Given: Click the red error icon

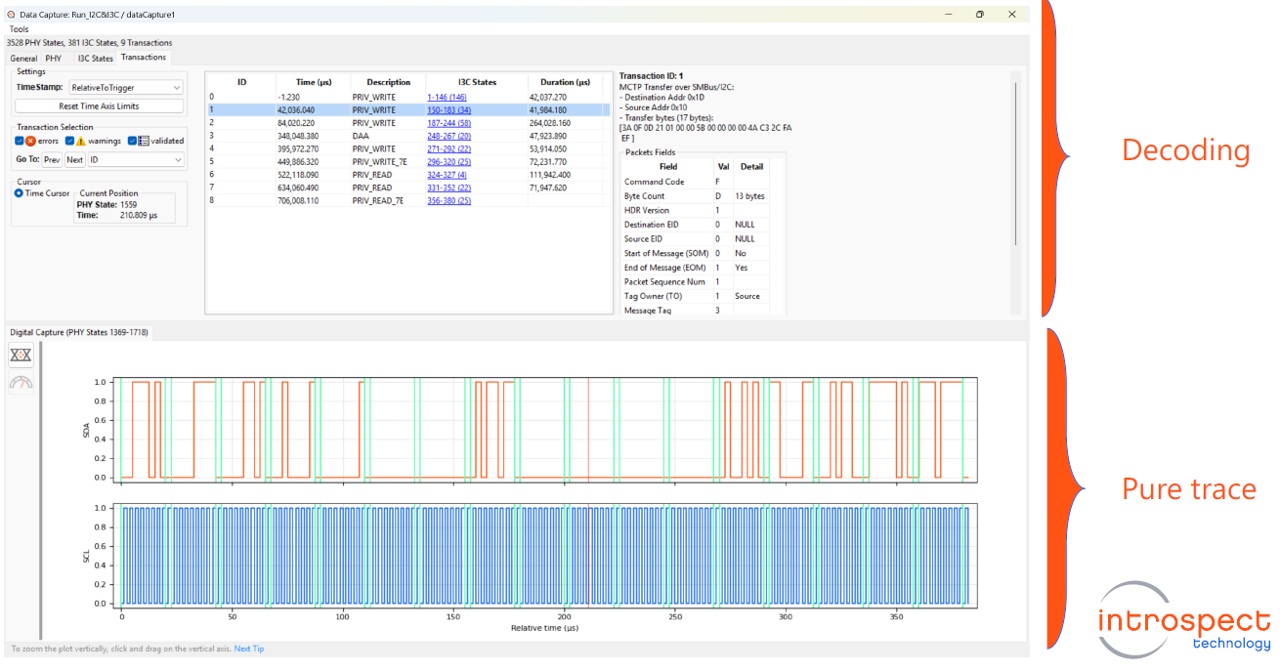Looking at the screenshot, I should click(x=30, y=141).
